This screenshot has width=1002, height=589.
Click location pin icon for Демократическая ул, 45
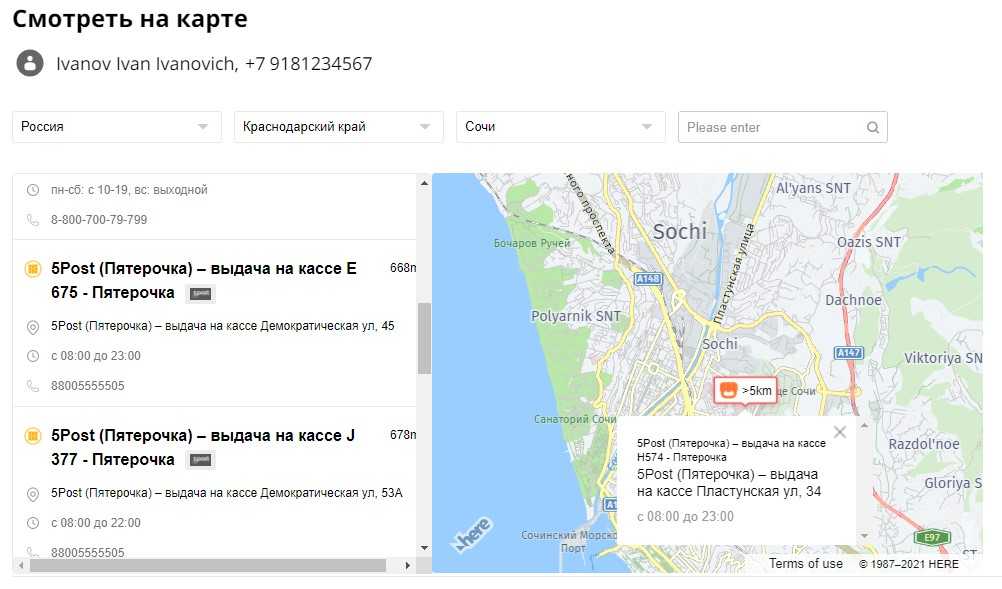click(x=33, y=326)
